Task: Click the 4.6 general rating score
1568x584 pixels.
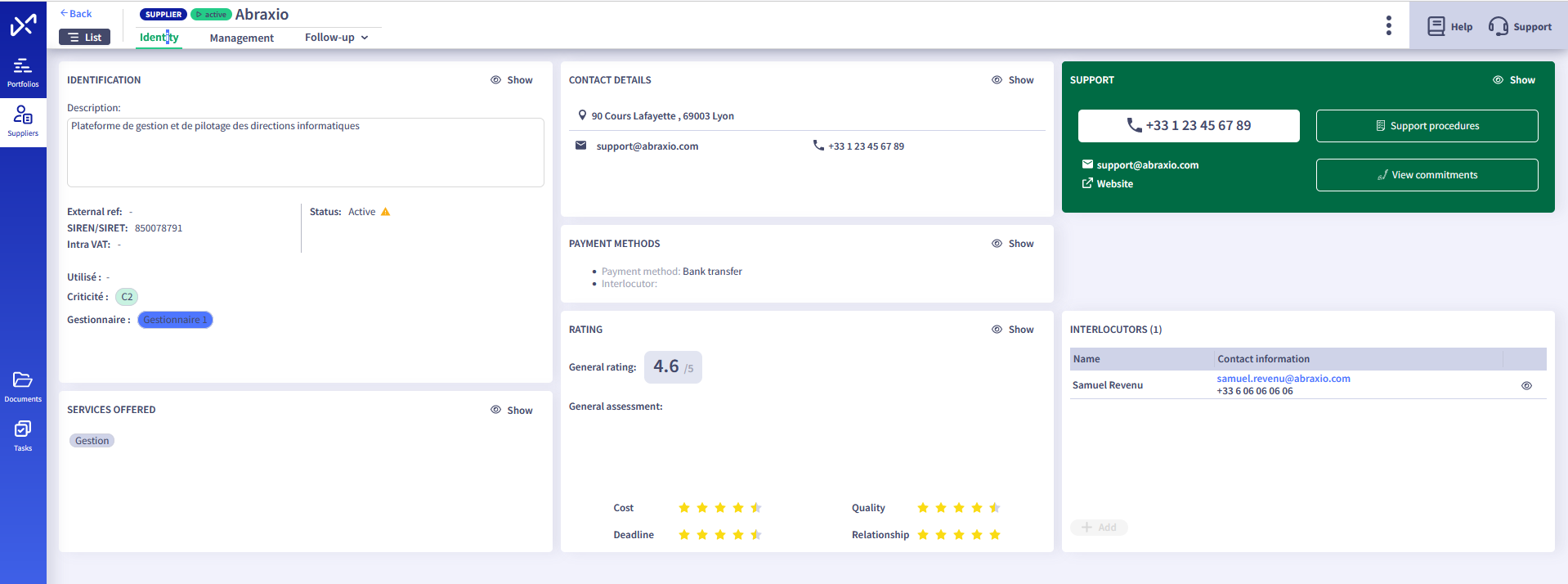Action: 673,367
